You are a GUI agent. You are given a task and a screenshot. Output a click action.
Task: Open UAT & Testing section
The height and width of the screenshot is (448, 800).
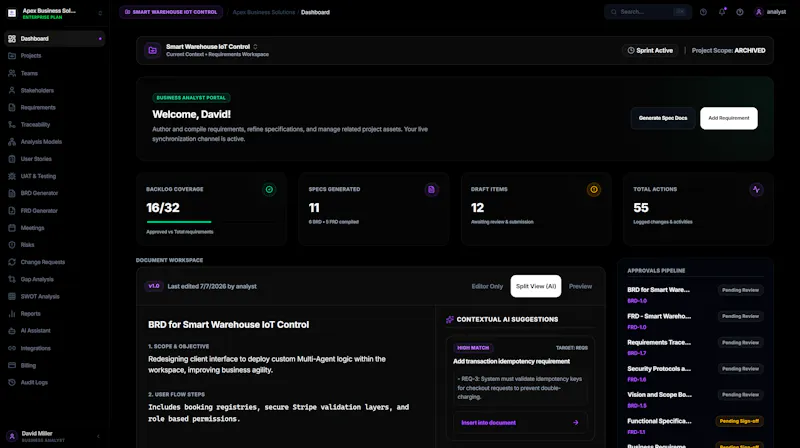(x=54, y=176)
